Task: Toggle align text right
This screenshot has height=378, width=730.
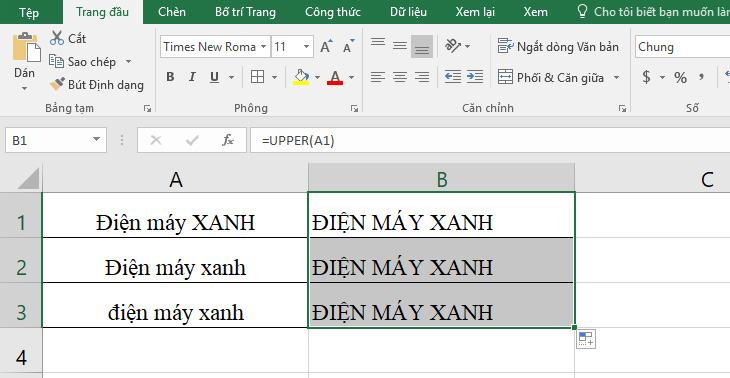Action: click(x=422, y=77)
